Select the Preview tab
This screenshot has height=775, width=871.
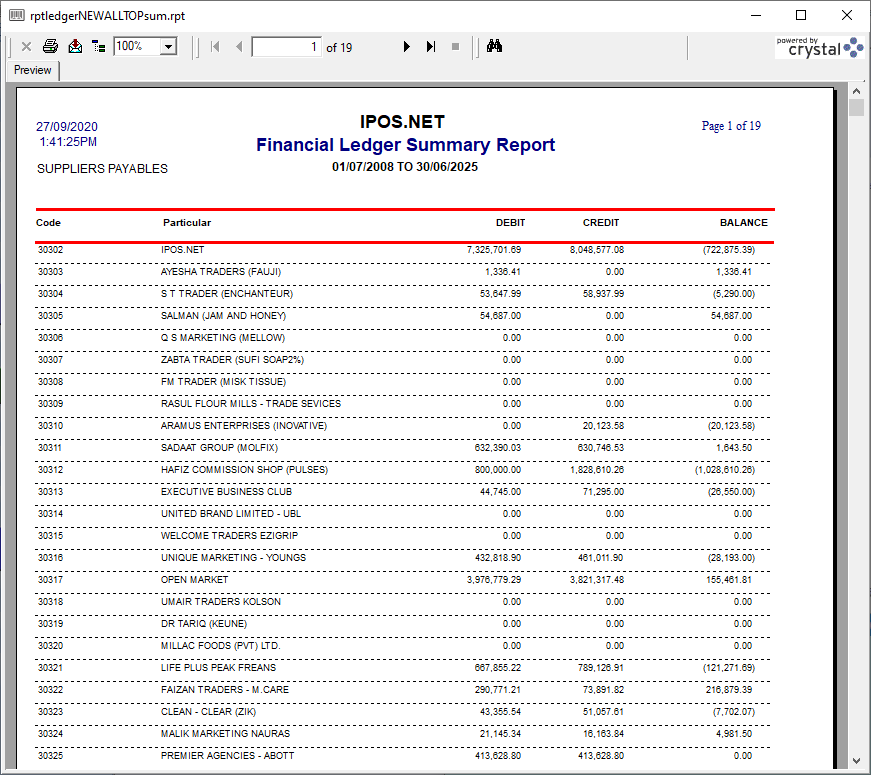pyautogui.click(x=33, y=70)
